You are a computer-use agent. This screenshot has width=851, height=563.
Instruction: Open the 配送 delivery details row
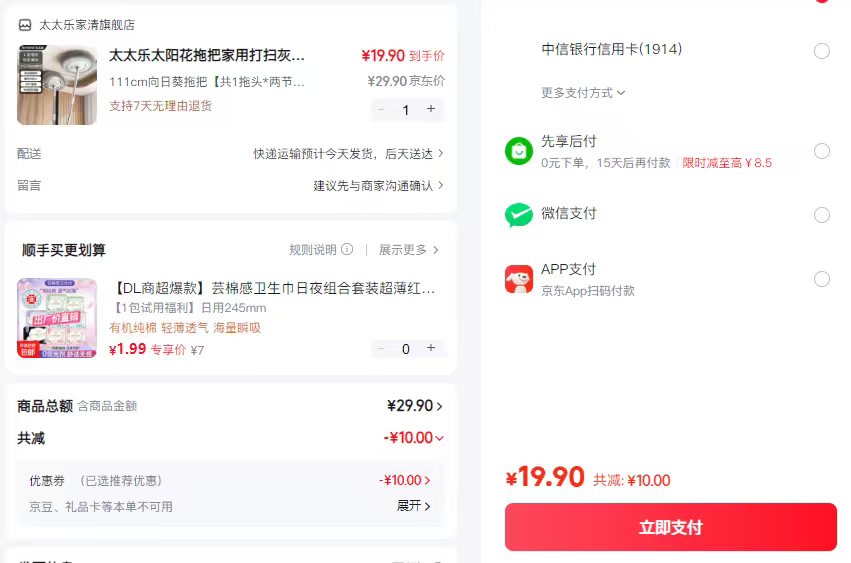(x=348, y=154)
